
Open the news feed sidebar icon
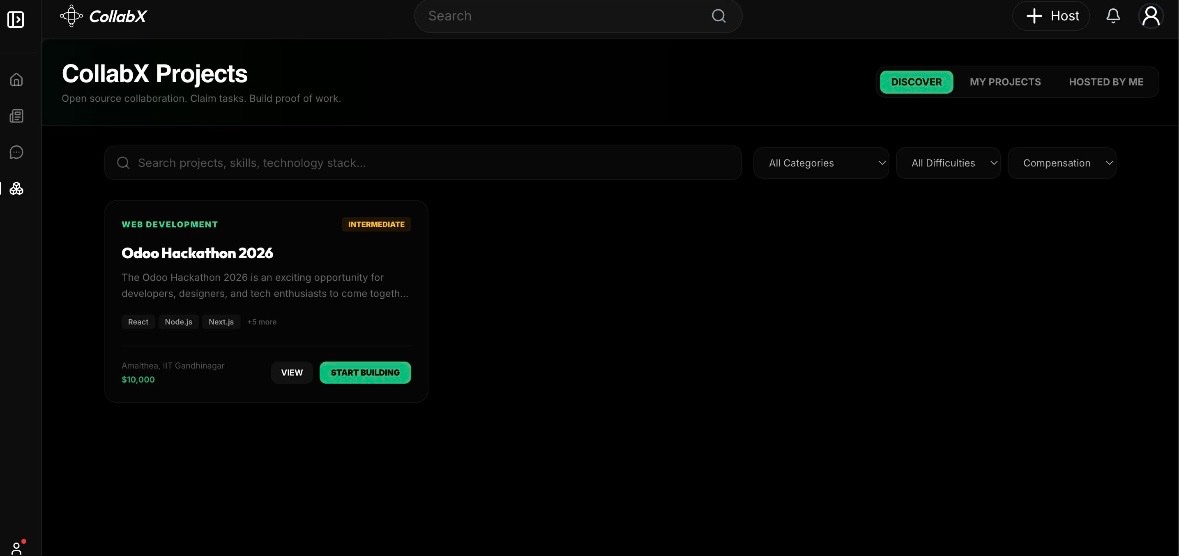[17, 116]
